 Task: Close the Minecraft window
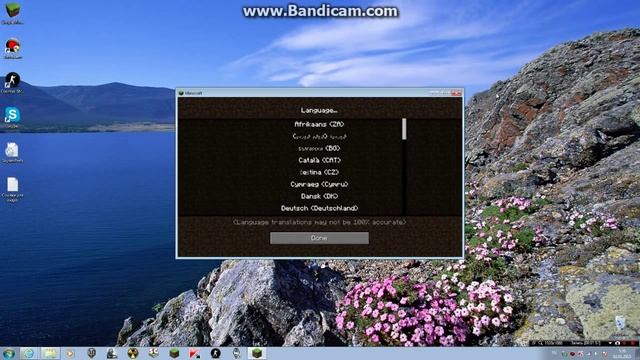click(x=457, y=93)
